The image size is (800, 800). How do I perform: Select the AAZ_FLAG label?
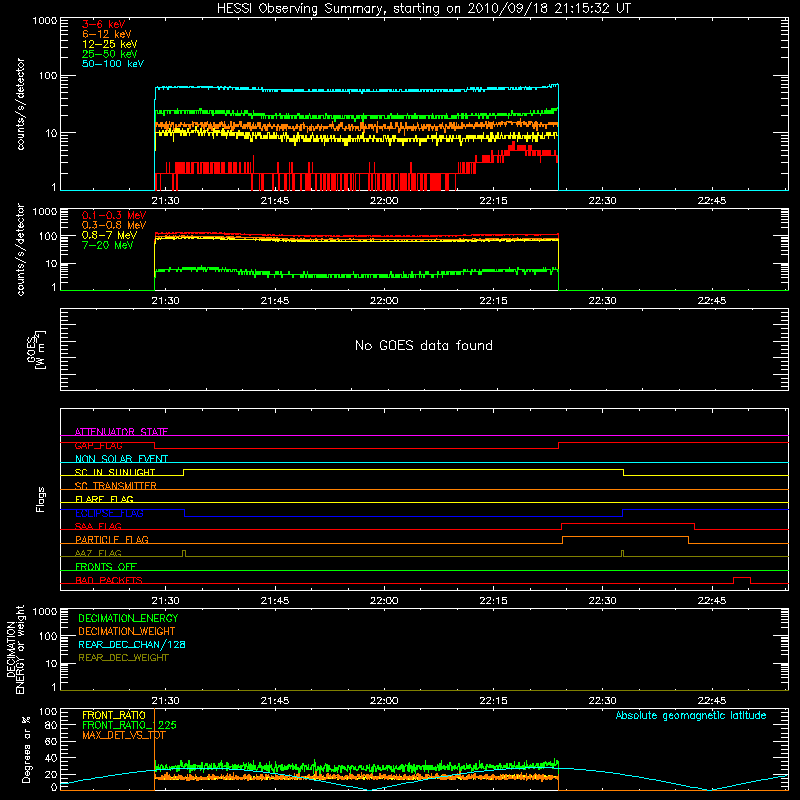(98, 553)
